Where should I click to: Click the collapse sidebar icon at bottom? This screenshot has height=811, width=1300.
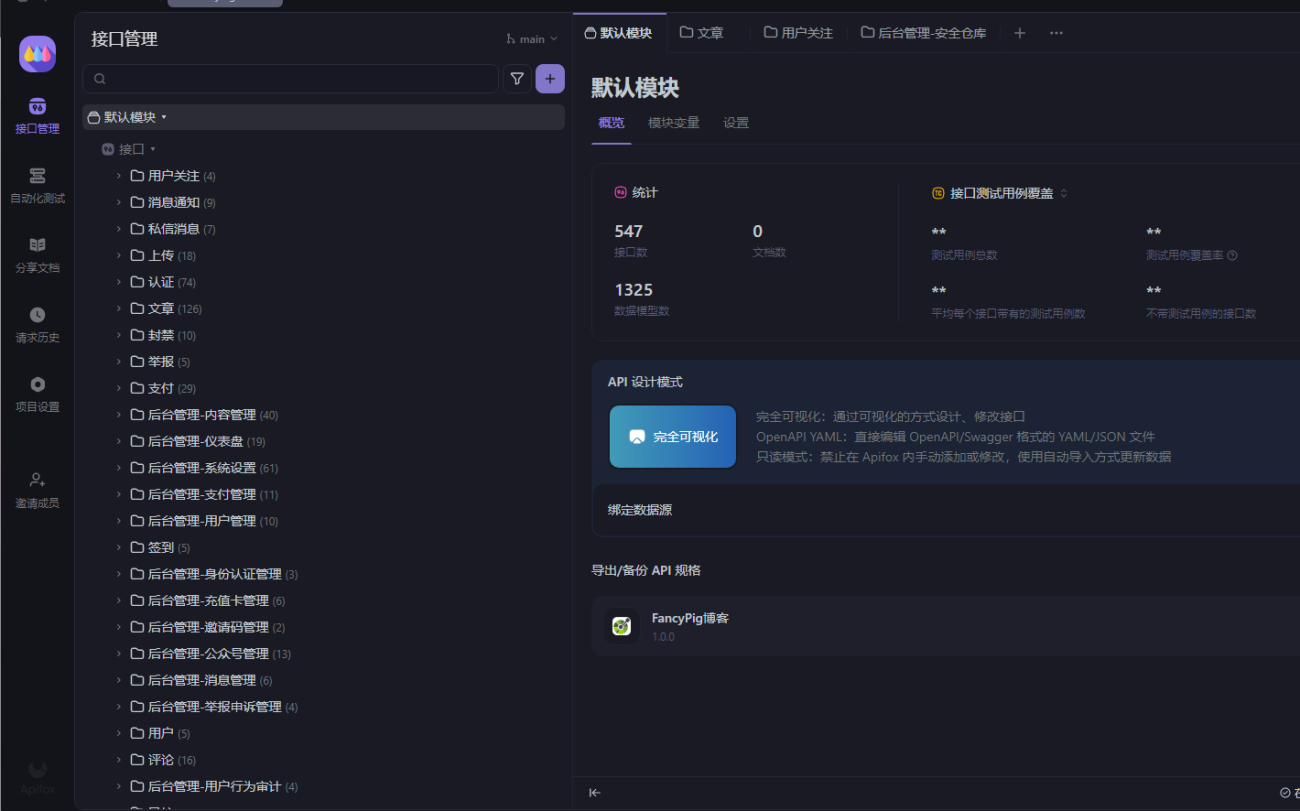point(595,793)
